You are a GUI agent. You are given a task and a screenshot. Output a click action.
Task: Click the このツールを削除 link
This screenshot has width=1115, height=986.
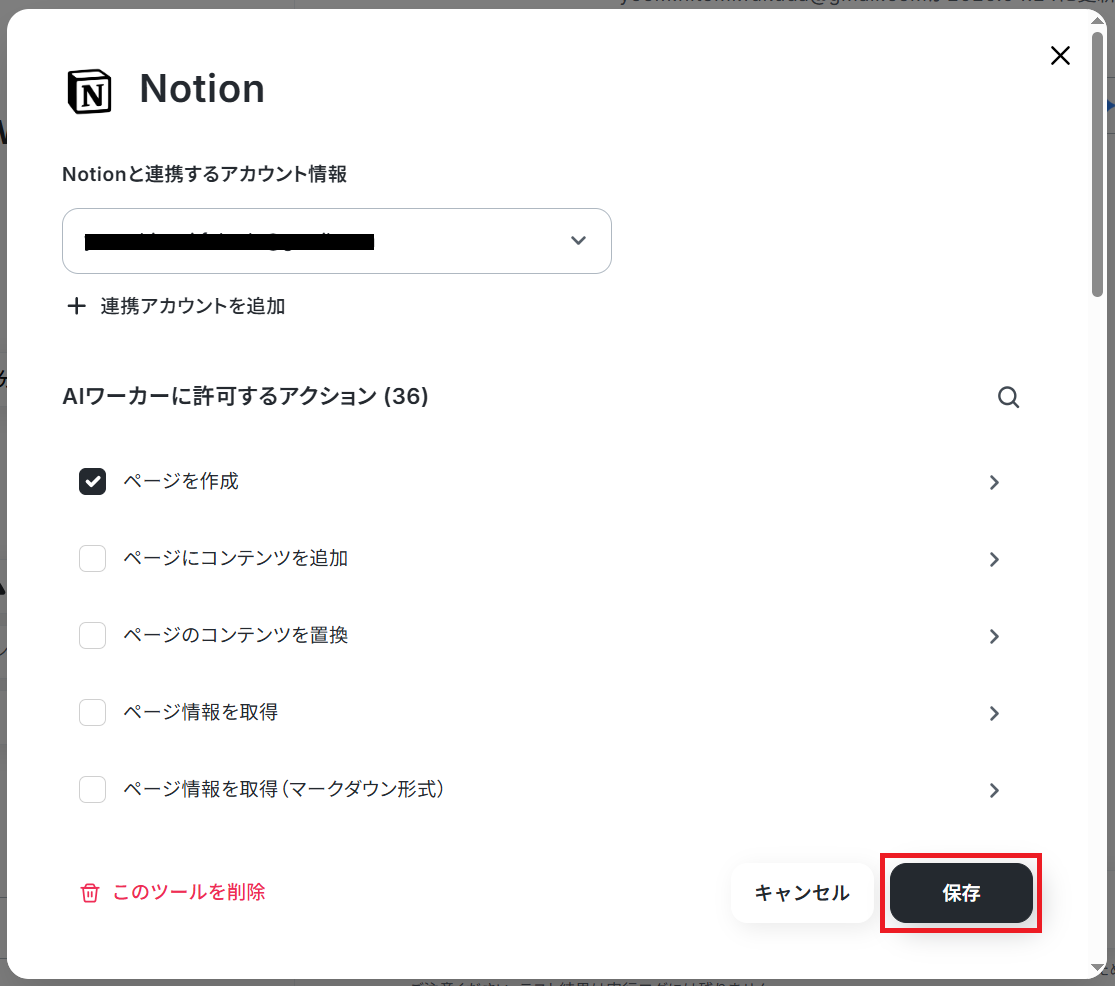pyautogui.click(x=188, y=892)
